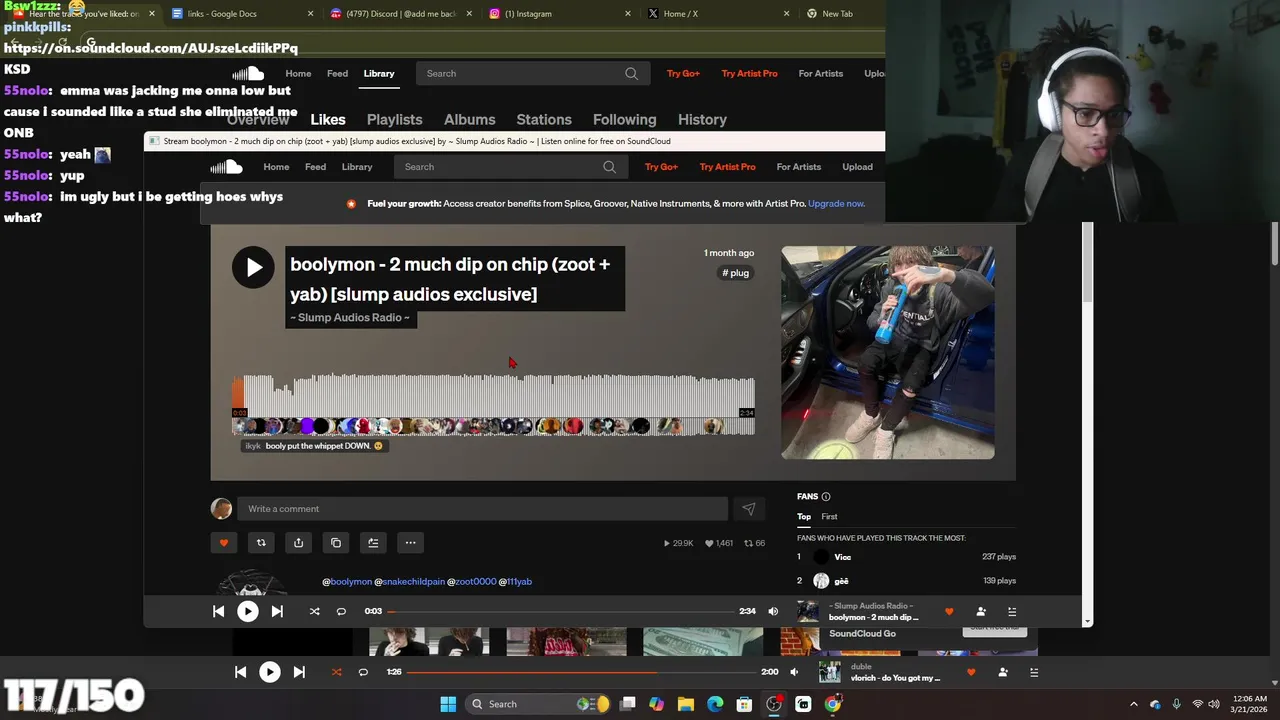Open File Explorer from the taskbar
This screenshot has height=720, width=1280.
(686, 704)
